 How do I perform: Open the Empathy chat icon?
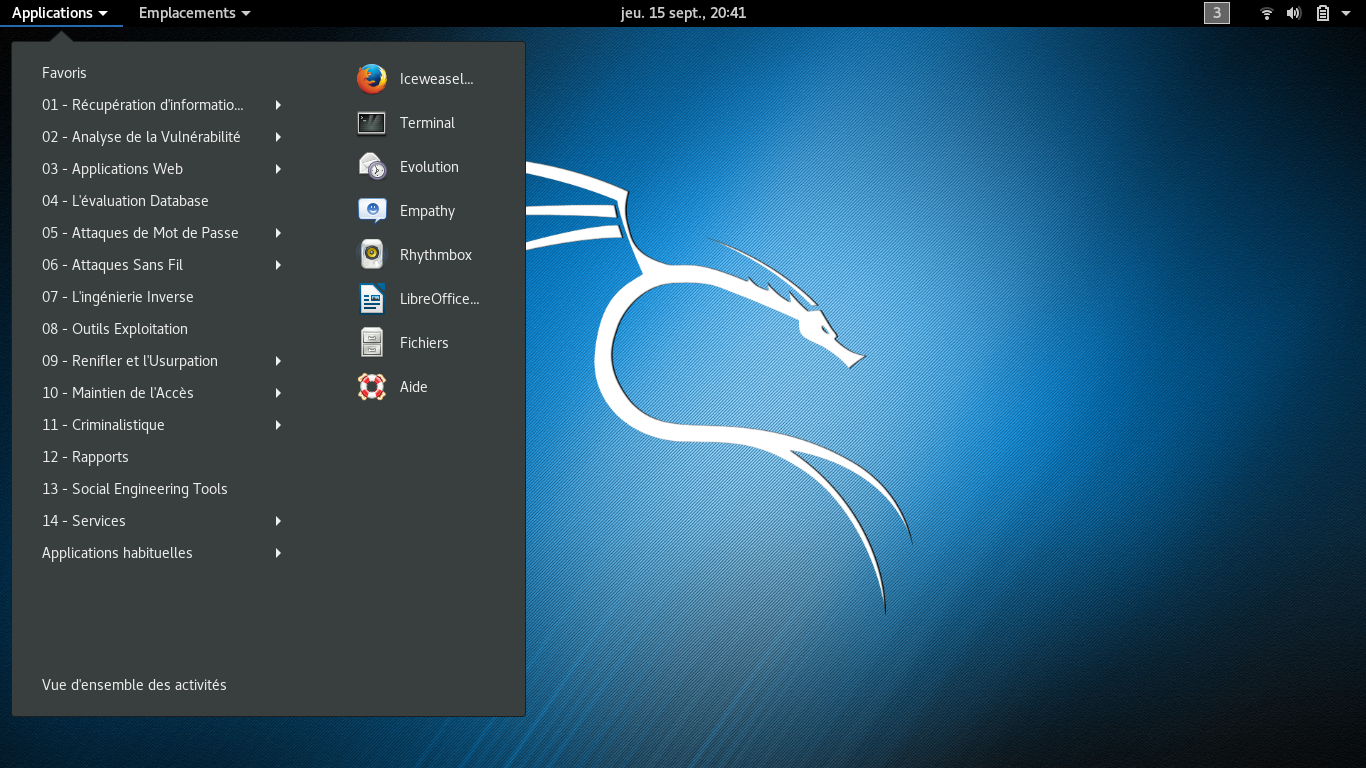(372, 211)
